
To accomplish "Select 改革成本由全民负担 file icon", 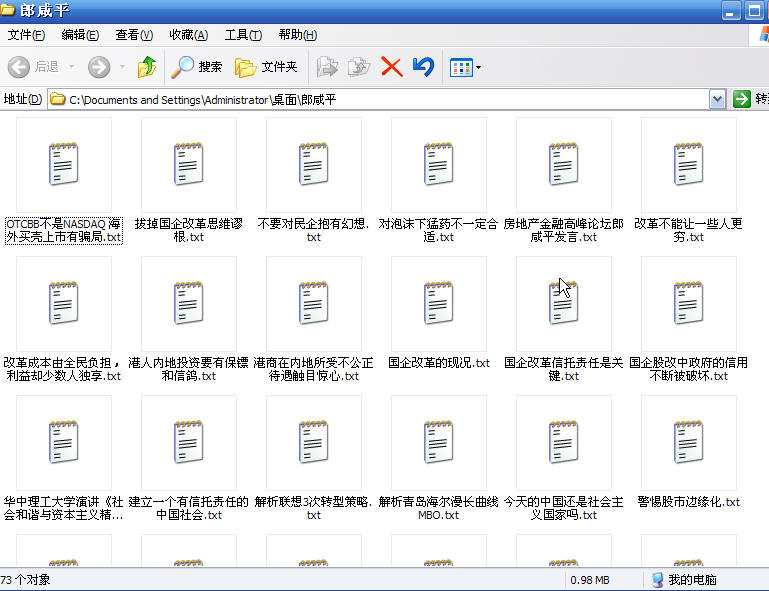I will 64,303.
